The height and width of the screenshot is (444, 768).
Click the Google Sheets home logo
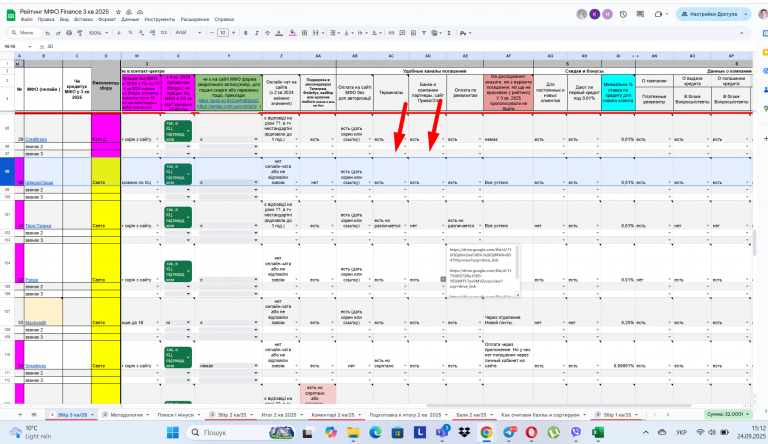pos(11,15)
